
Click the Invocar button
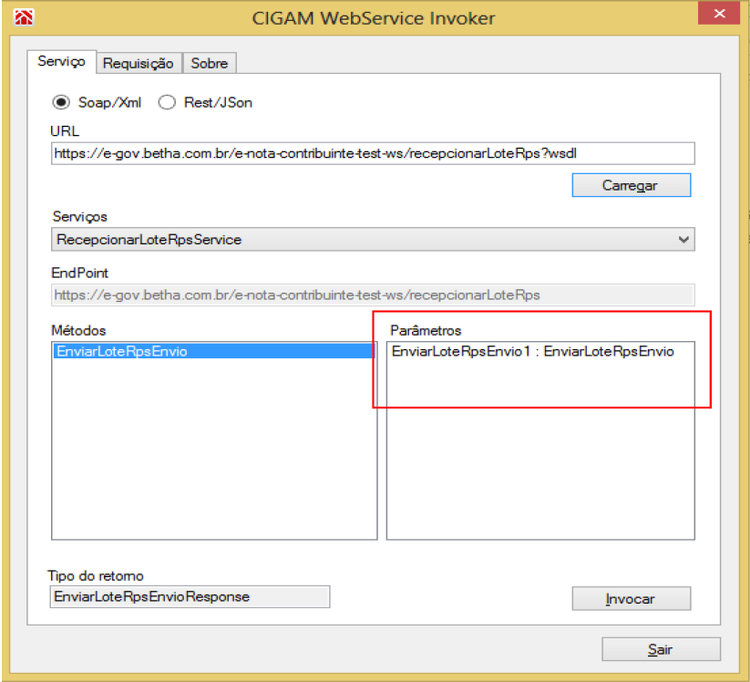point(631,598)
